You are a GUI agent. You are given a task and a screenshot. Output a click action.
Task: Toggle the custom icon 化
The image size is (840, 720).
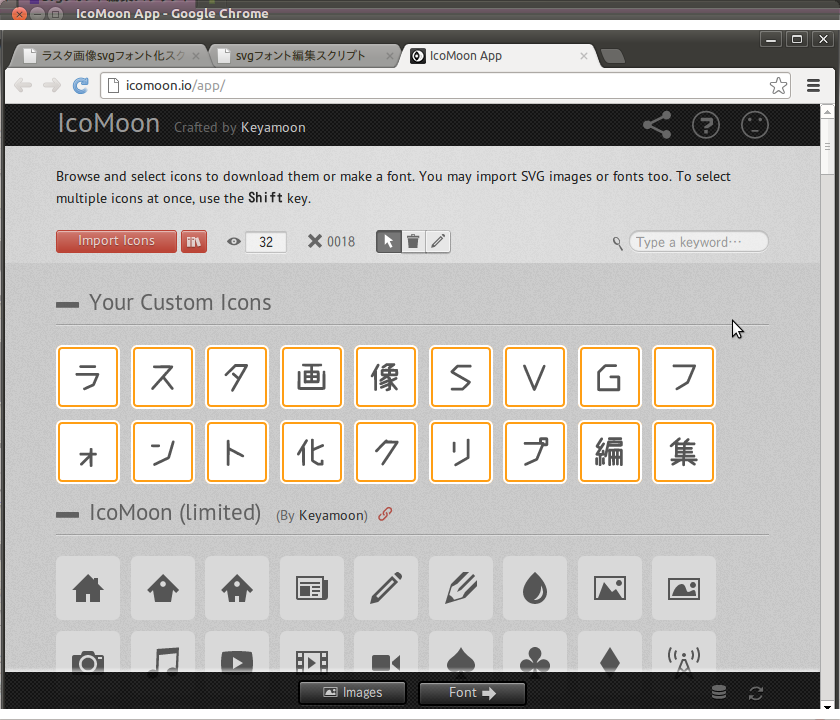[x=311, y=452]
